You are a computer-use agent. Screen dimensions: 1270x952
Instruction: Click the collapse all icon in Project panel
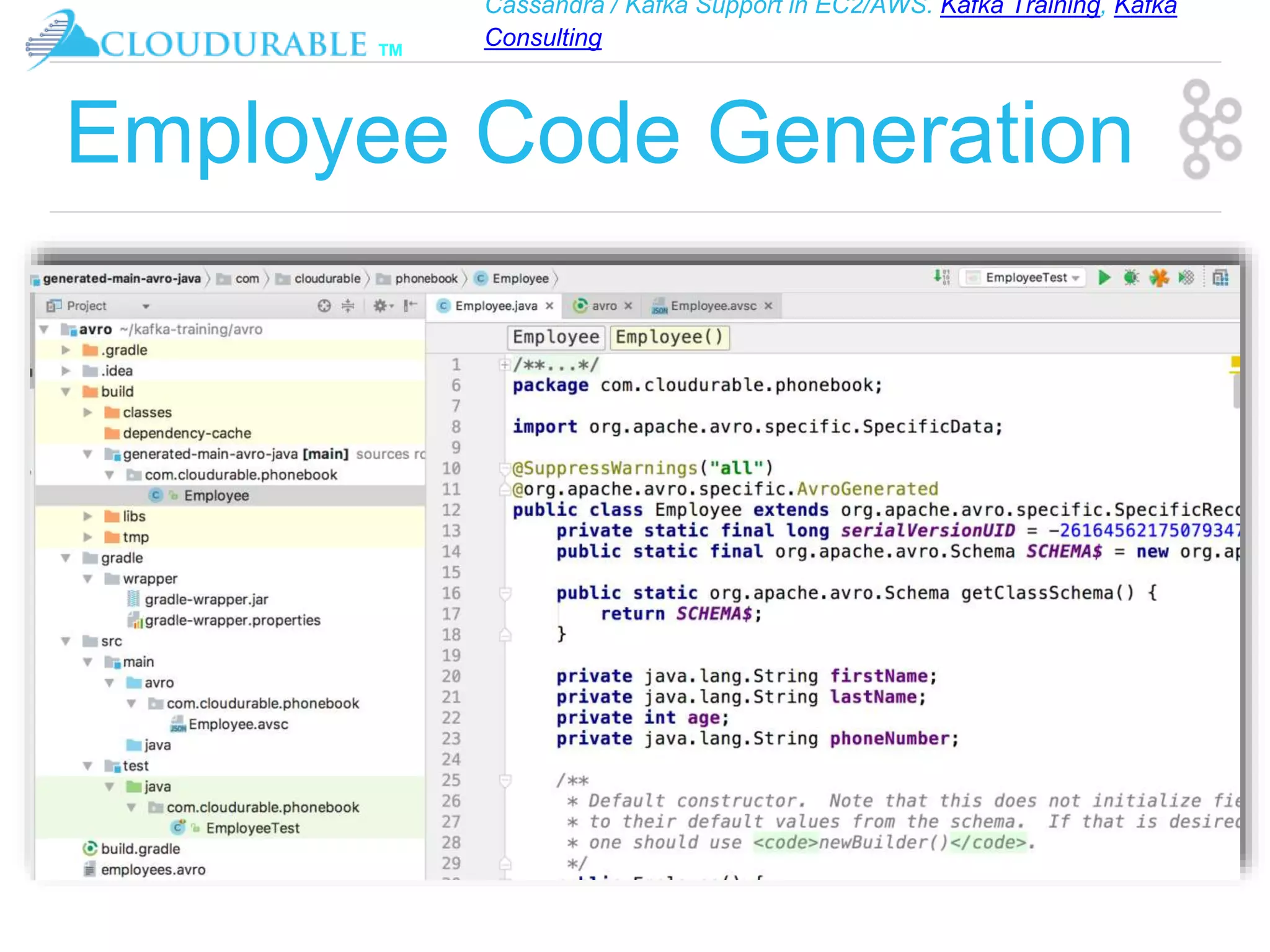pos(348,306)
